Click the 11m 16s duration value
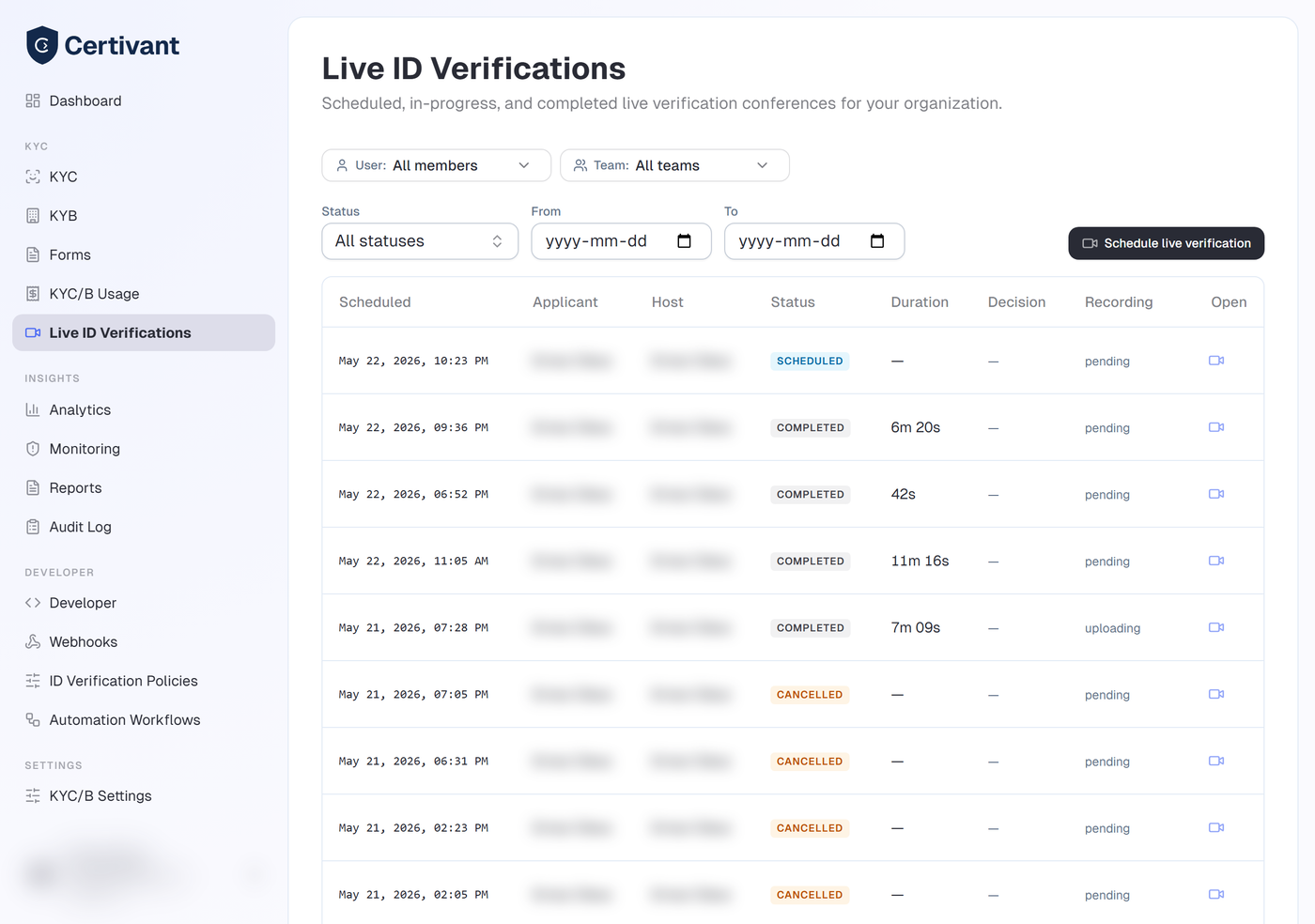Image resolution: width=1315 pixels, height=924 pixels. pyautogui.click(x=920, y=561)
